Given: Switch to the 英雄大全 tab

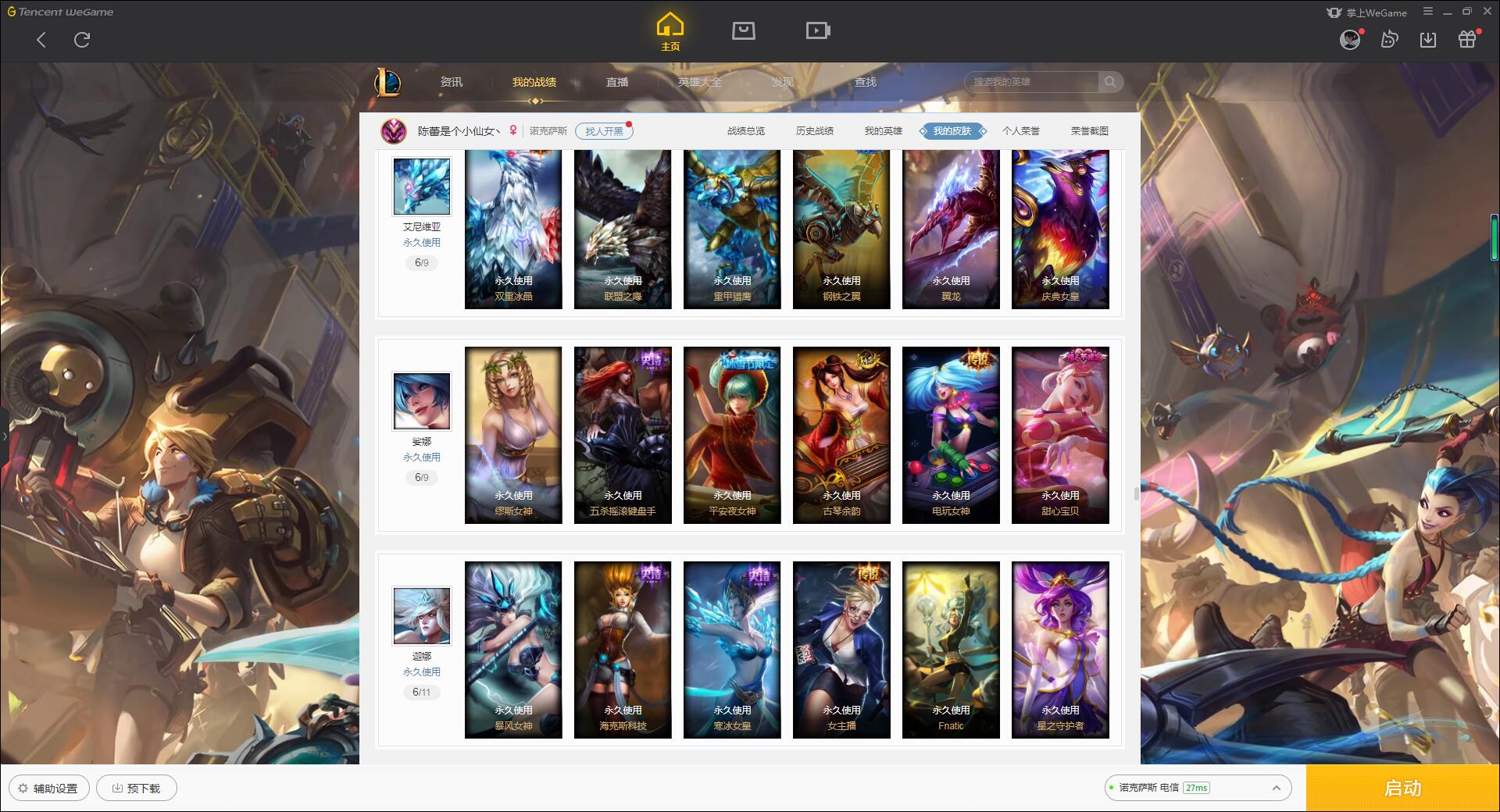Looking at the screenshot, I should (700, 82).
